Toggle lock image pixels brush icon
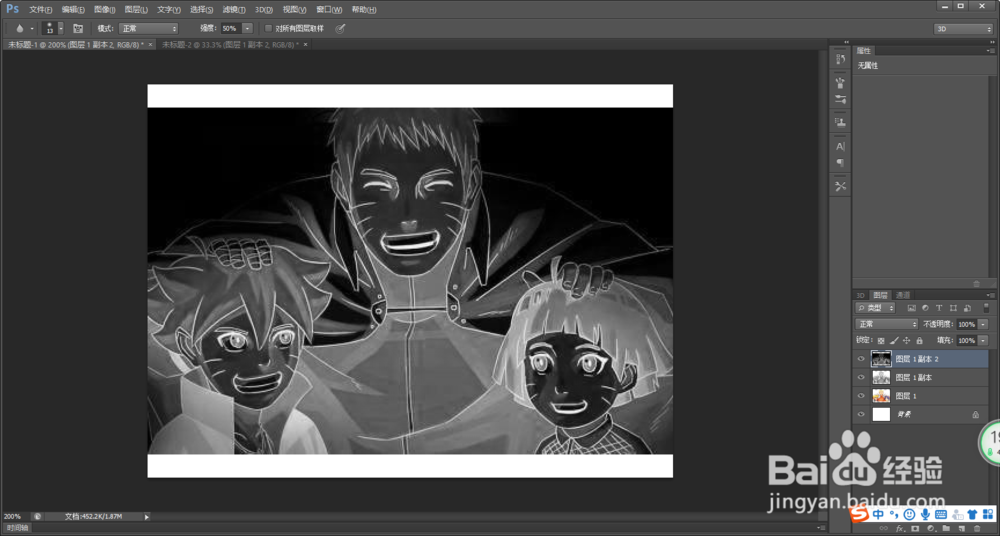This screenshot has height=536, width=1000. click(894, 341)
